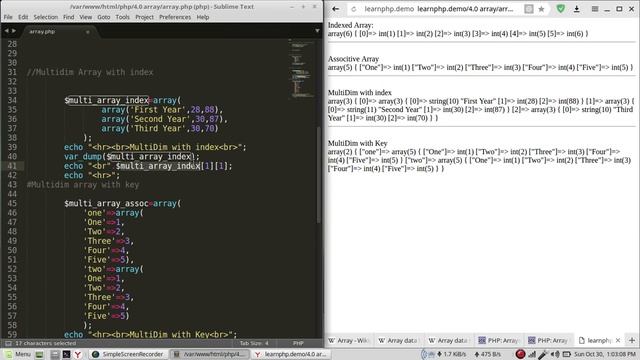This screenshot has width=640, height=360.
Task: Click the gray square icon in address bar
Action: (529, 9)
